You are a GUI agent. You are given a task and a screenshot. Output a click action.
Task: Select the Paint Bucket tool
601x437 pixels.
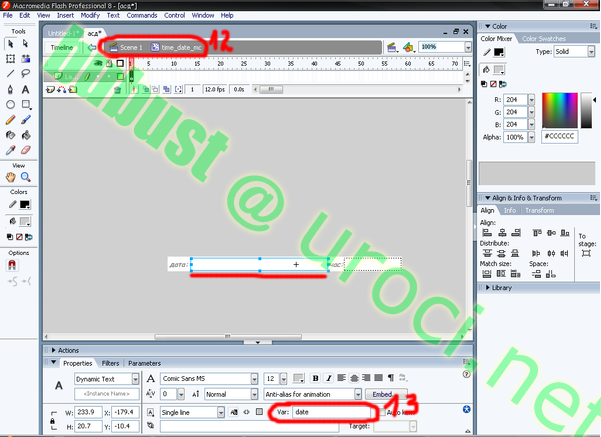pos(25,135)
